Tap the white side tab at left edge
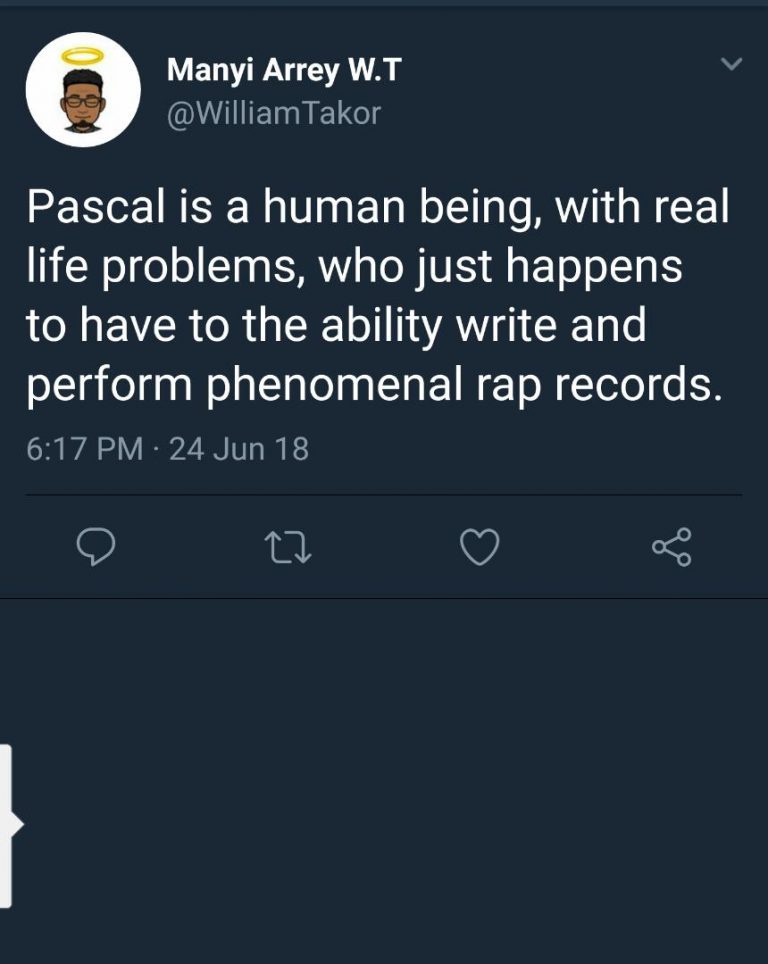Screen dimensions: 768x964 pos(7,825)
